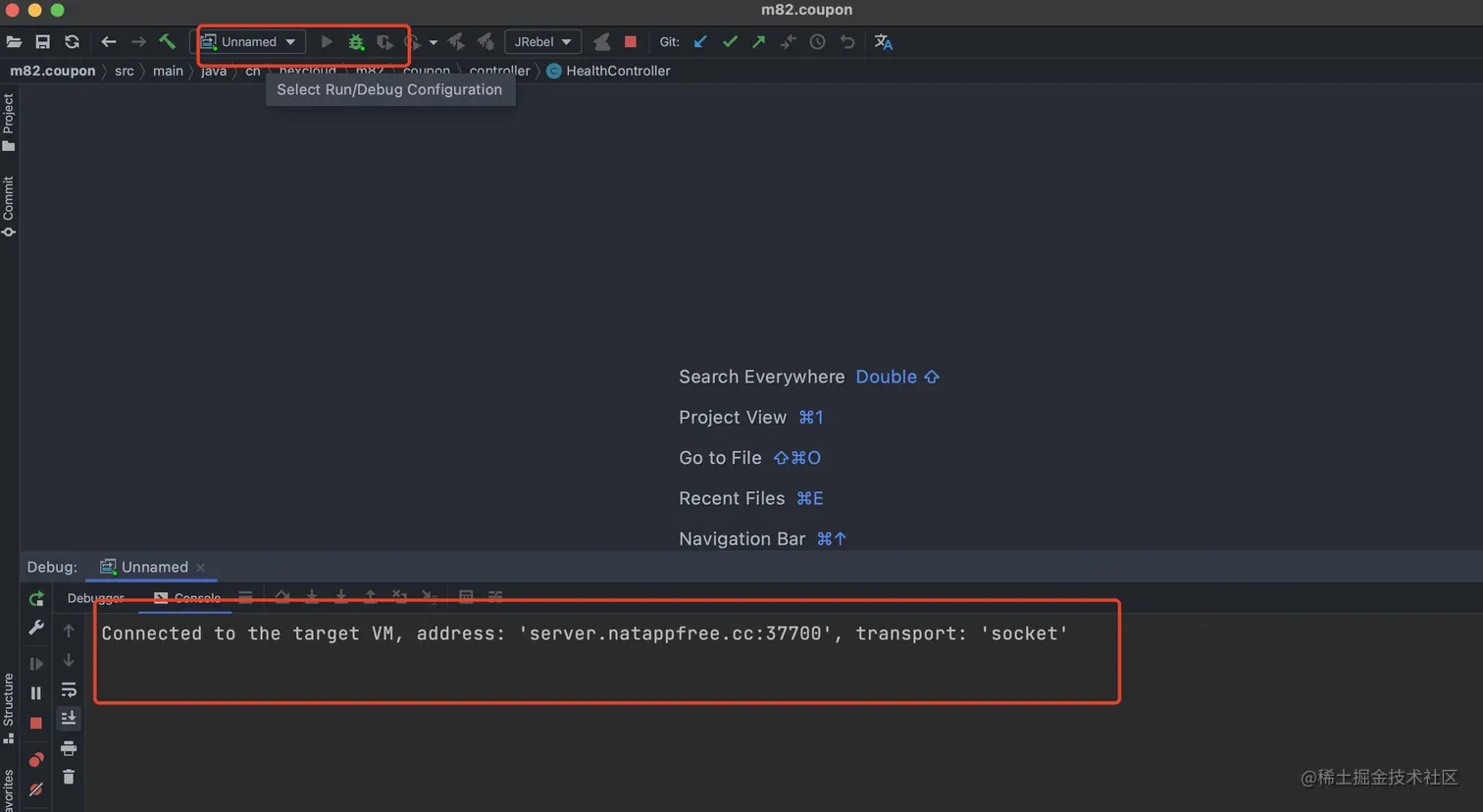The width and height of the screenshot is (1483, 812).
Task: Debug with JRebel rocket-bug icon
Action: click(x=486, y=42)
